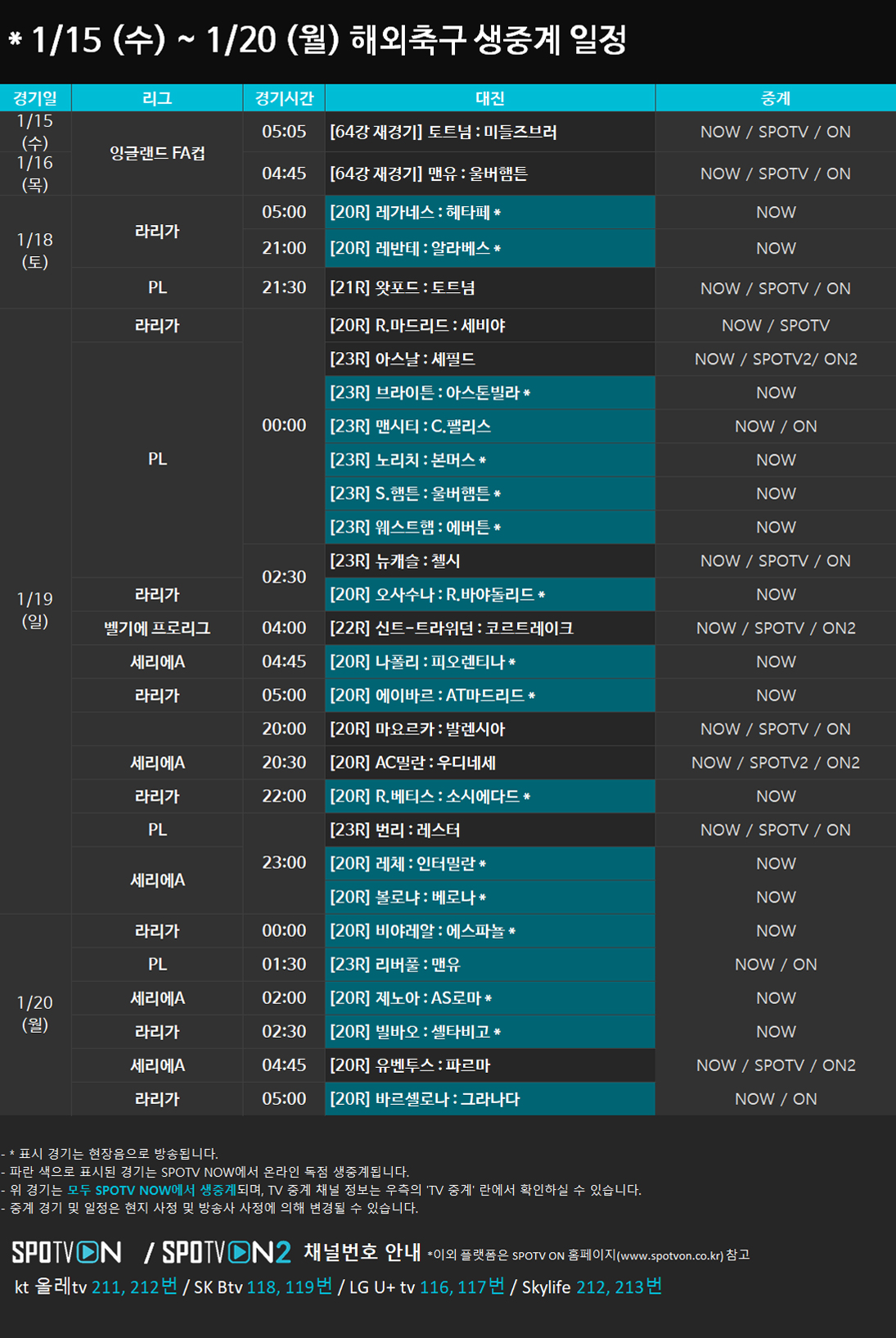The height and width of the screenshot is (1338, 896).
Task: Click the 유벤투스 : 파르마 match
Action: [x=489, y=1065]
